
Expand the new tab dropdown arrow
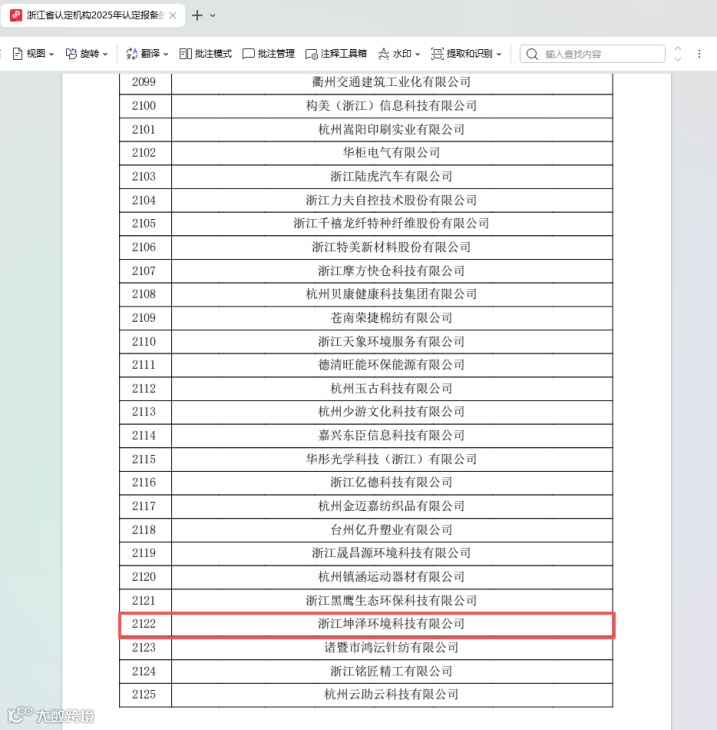(213, 15)
